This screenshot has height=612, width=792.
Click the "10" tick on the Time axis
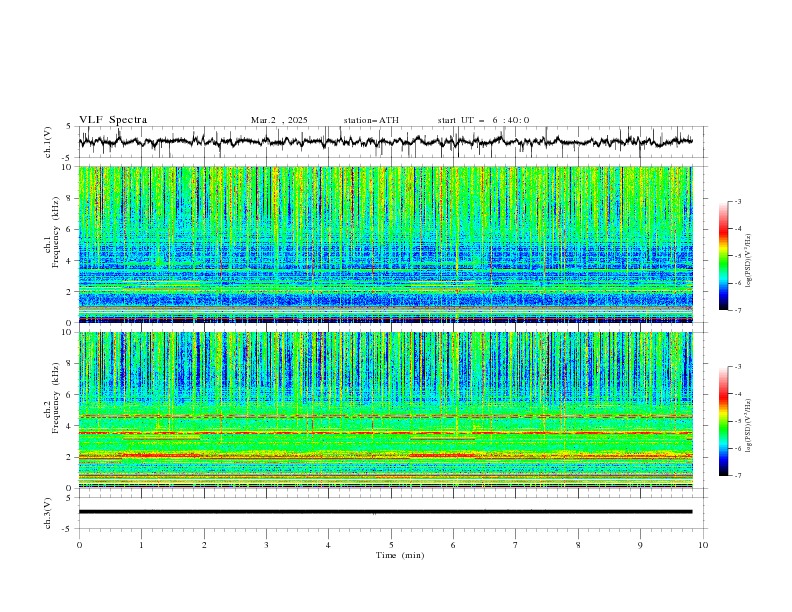point(703,545)
